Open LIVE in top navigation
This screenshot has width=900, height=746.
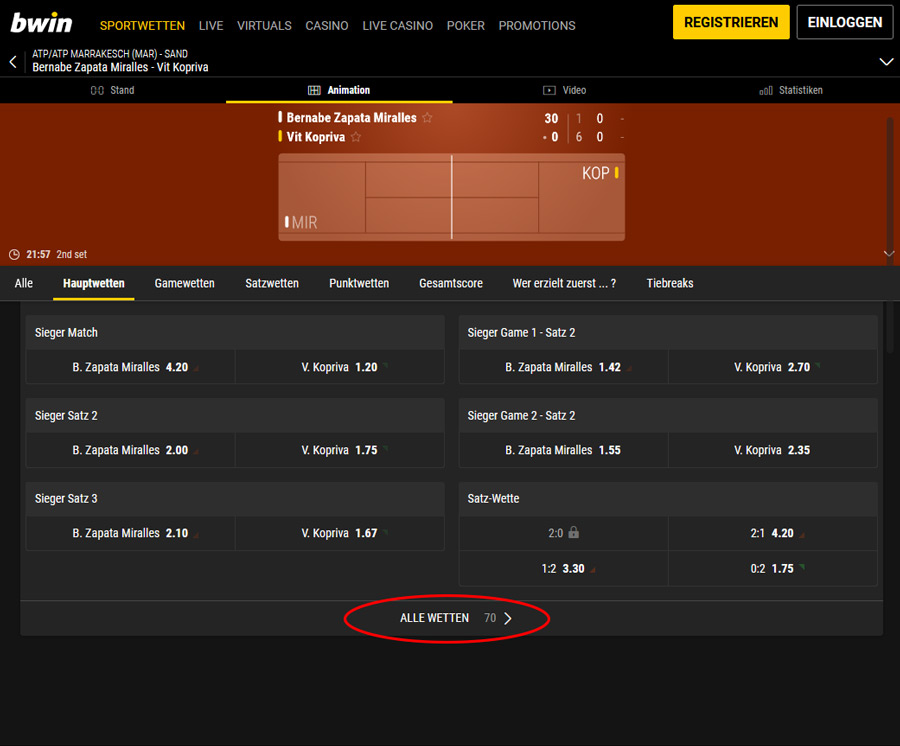[211, 26]
